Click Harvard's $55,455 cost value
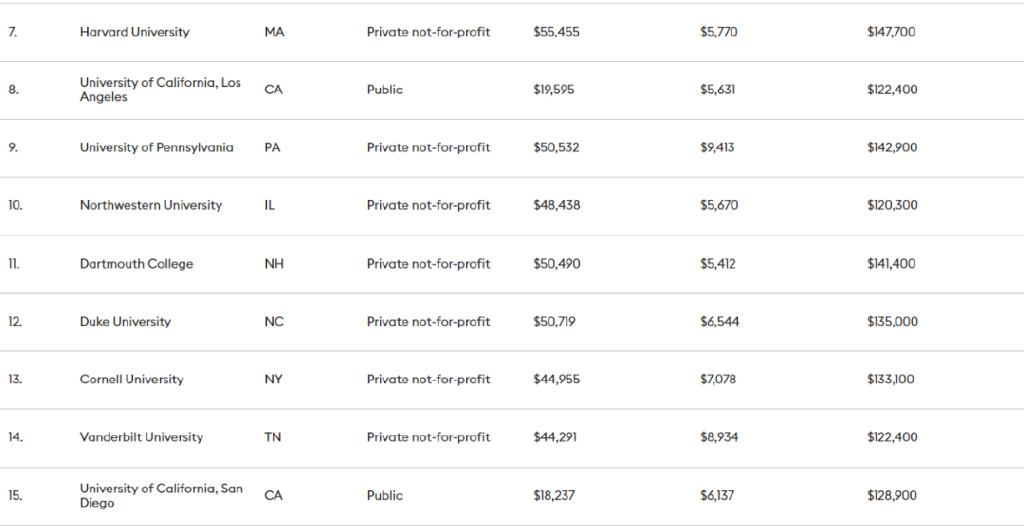Viewport: 1024px width, 526px height. click(556, 32)
